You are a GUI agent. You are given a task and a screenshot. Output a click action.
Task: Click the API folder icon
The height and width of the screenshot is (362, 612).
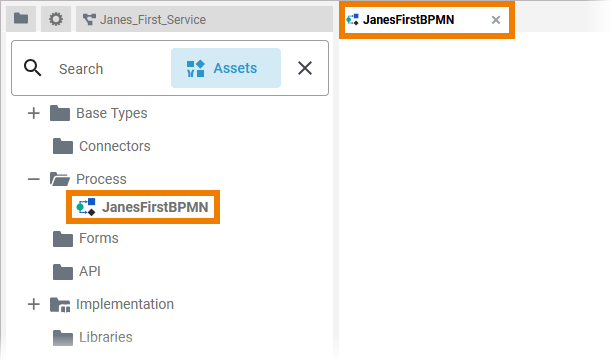click(63, 272)
